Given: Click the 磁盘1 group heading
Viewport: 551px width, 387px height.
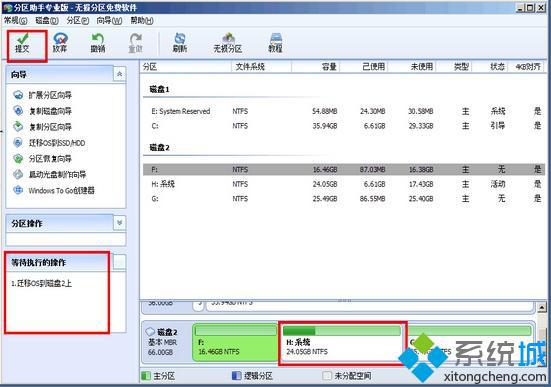Looking at the screenshot, I should tap(160, 89).
